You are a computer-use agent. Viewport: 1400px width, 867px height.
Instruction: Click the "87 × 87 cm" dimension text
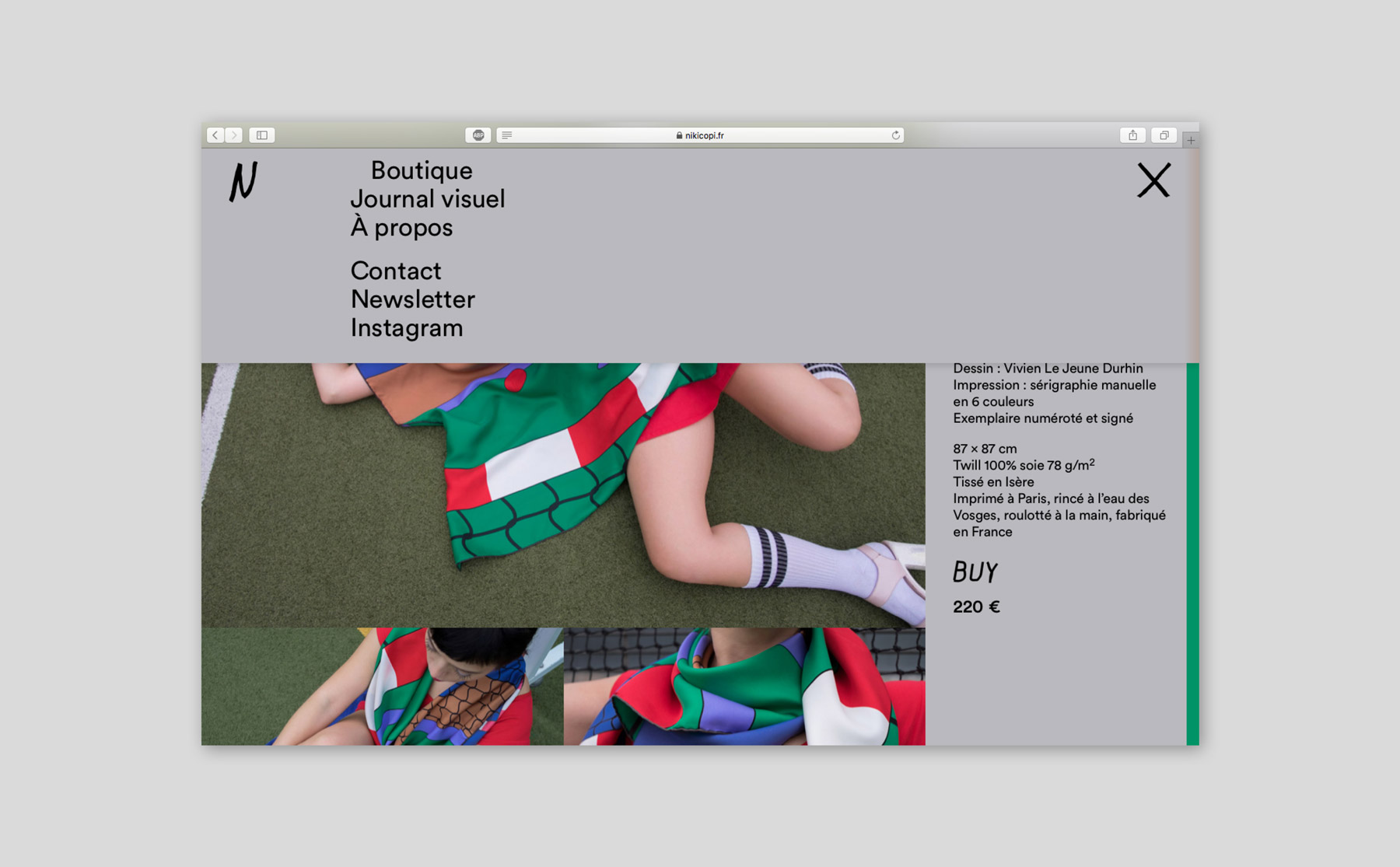click(x=985, y=449)
